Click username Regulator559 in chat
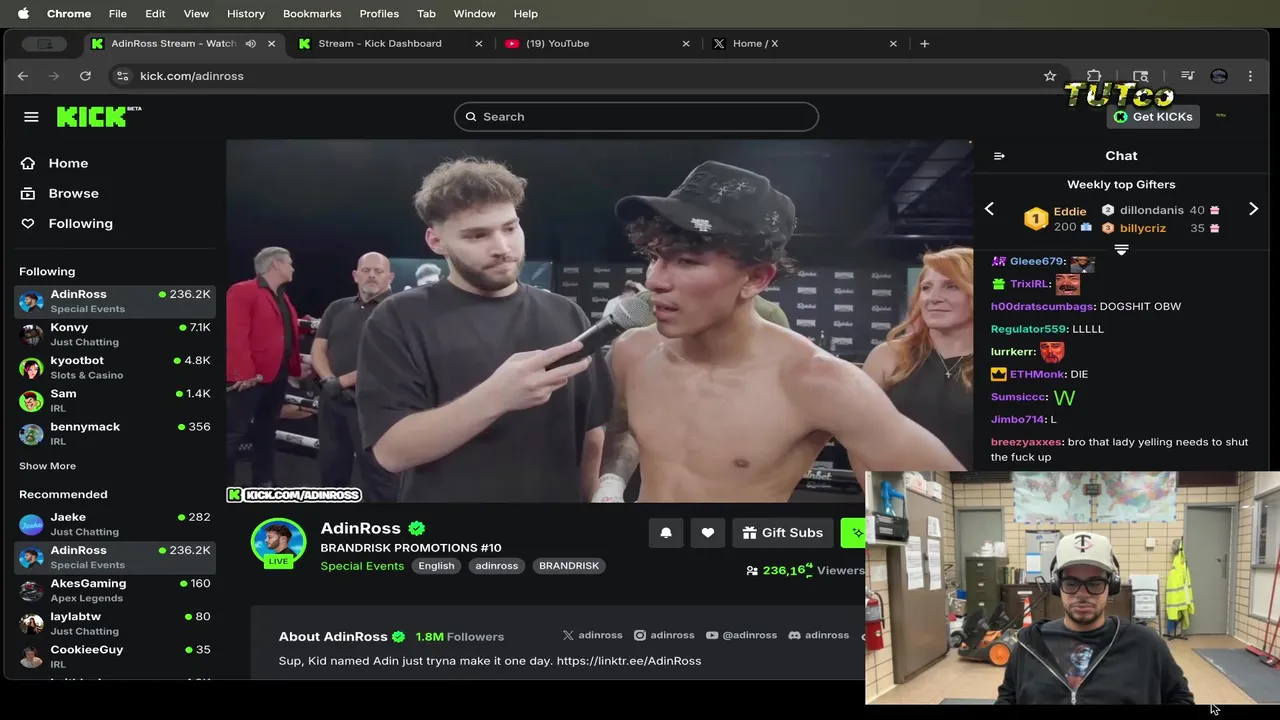This screenshot has width=1280, height=720. (1028, 329)
